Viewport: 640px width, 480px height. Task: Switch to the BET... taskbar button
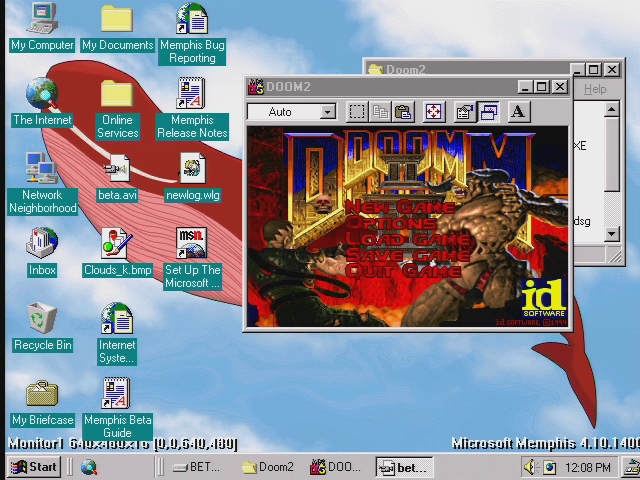(x=196, y=467)
